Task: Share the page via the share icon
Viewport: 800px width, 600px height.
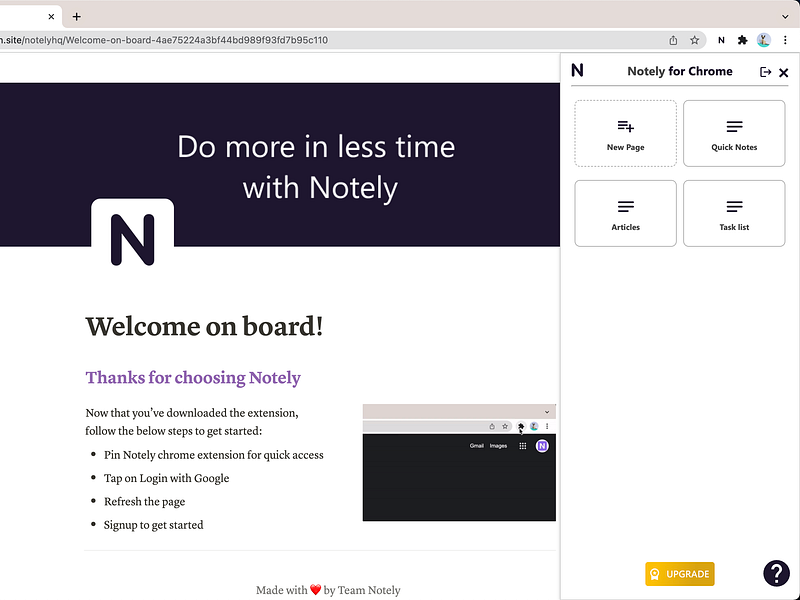Action: (672, 40)
